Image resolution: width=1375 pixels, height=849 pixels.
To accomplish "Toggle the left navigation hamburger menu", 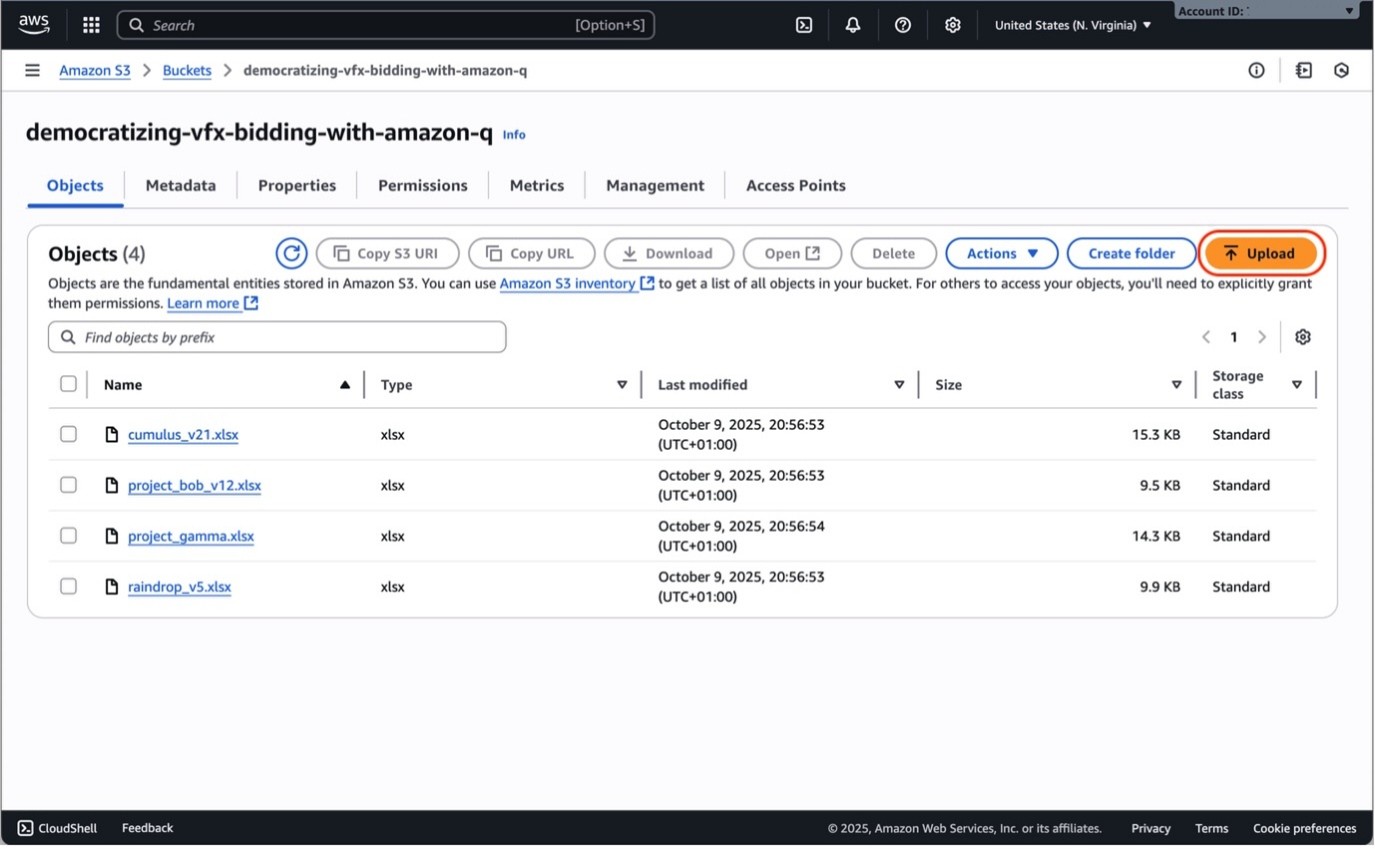I will coord(33,70).
